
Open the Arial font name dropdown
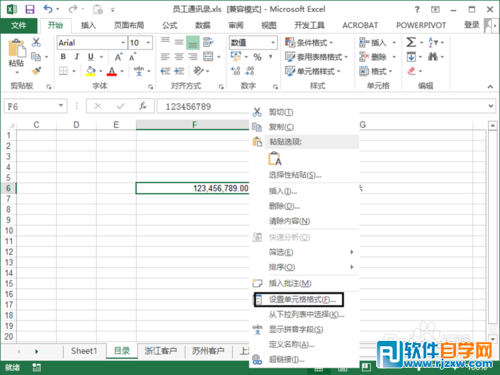pos(123,43)
